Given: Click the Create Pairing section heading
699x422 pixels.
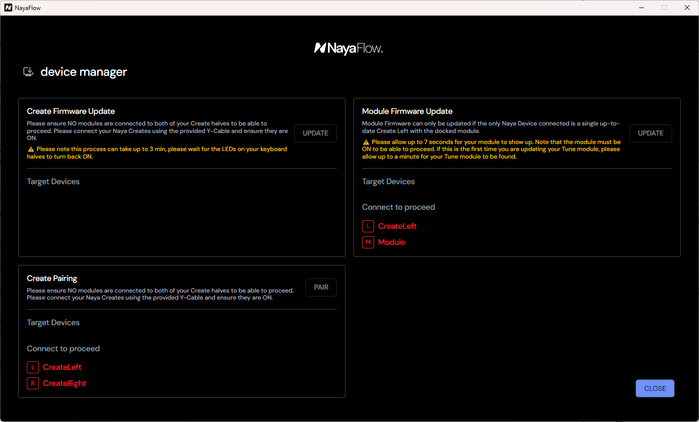Looking at the screenshot, I should [x=52, y=279].
